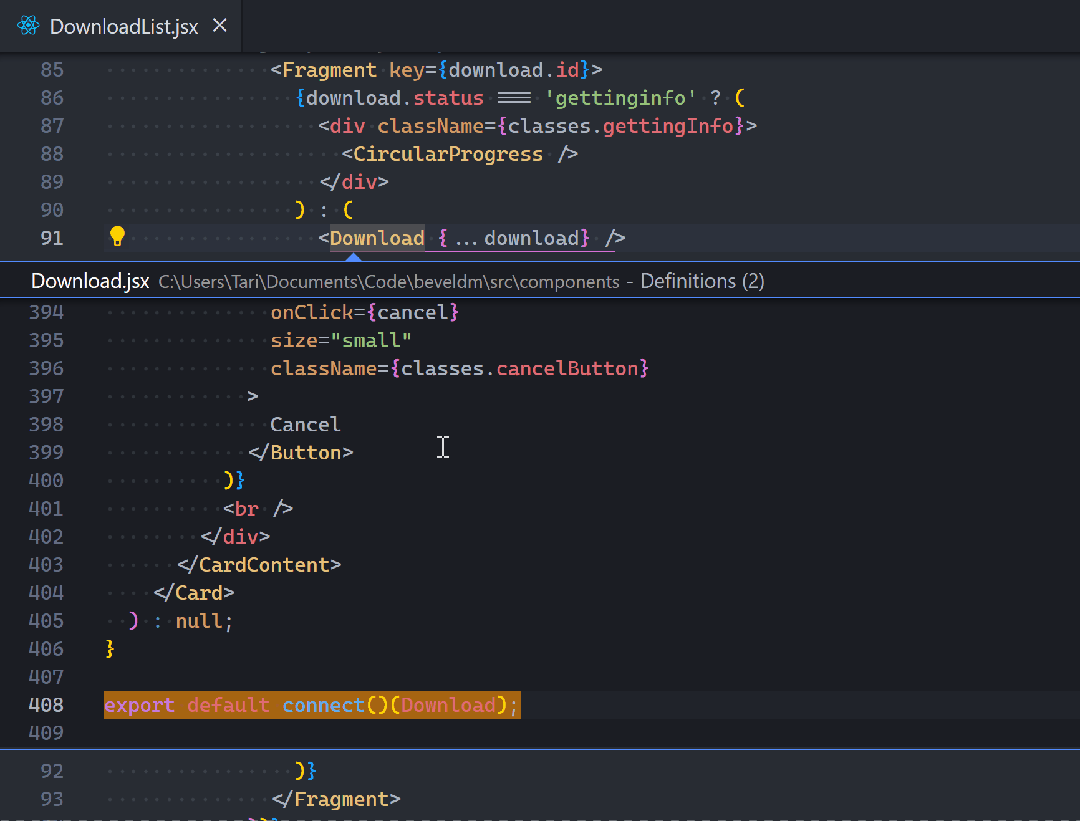Click classes.cancelButton on line 396
The height and width of the screenshot is (821, 1080).
(520, 369)
